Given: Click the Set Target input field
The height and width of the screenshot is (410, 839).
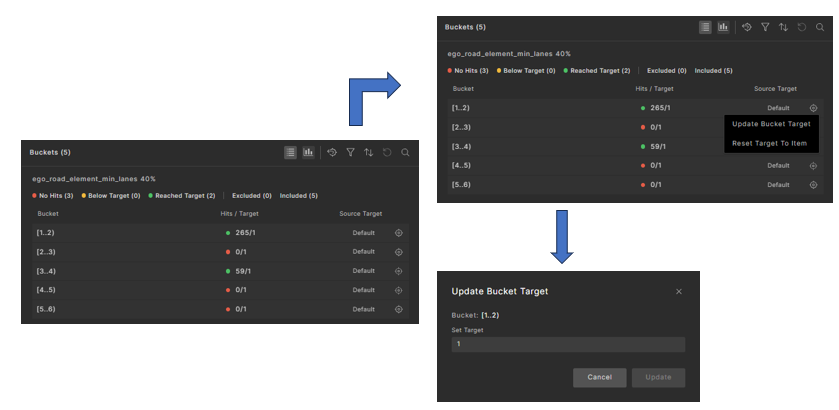Looking at the screenshot, I should (x=568, y=344).
